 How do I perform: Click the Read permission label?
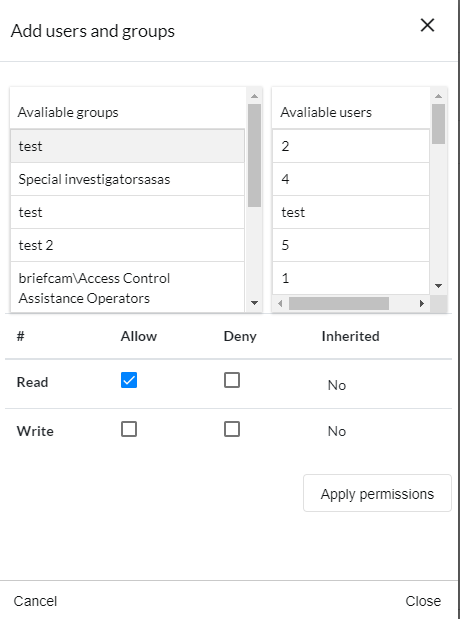(32, 382)
